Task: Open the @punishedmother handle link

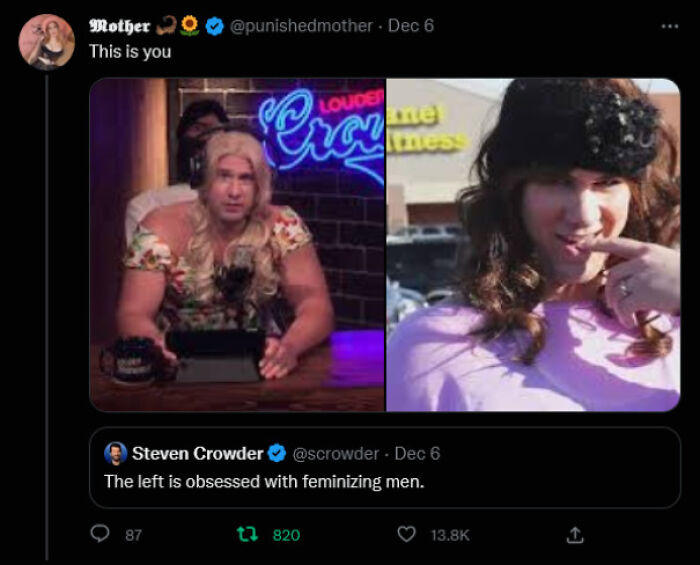Action: [x=301, y=26]
